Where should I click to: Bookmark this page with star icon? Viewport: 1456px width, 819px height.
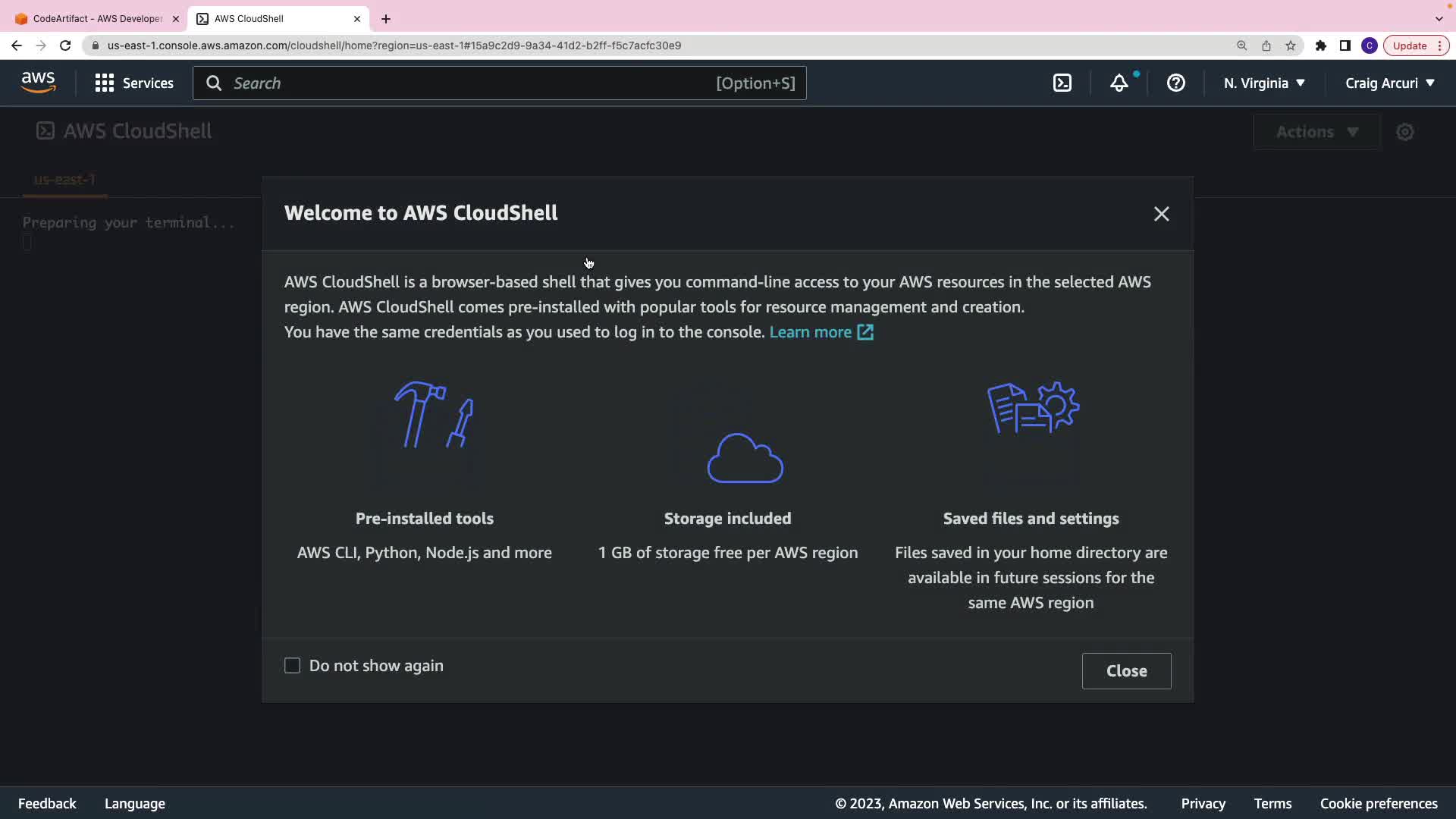coord(1291,45)
